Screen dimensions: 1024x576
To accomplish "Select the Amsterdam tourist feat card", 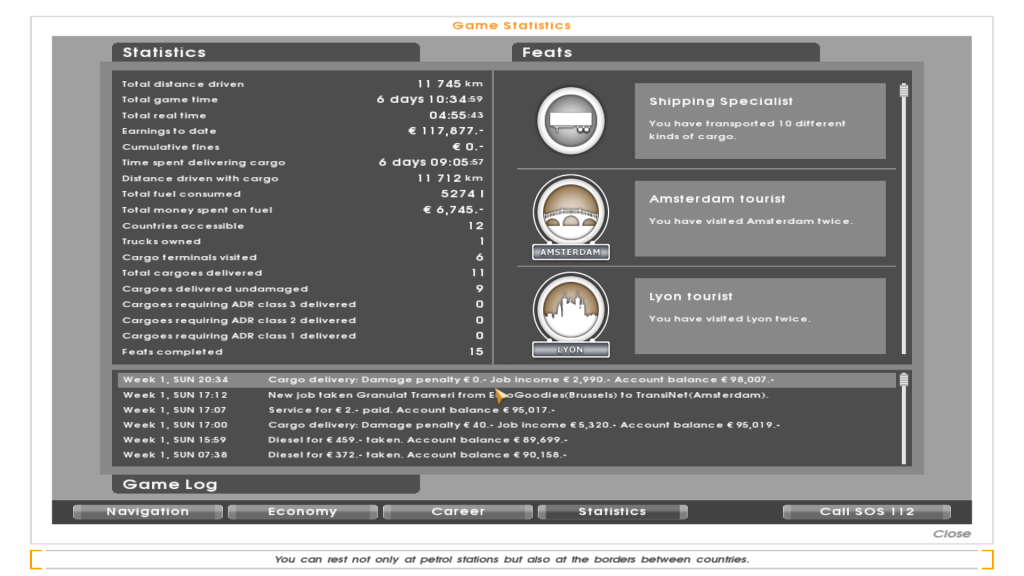I will tap(760, 219).
